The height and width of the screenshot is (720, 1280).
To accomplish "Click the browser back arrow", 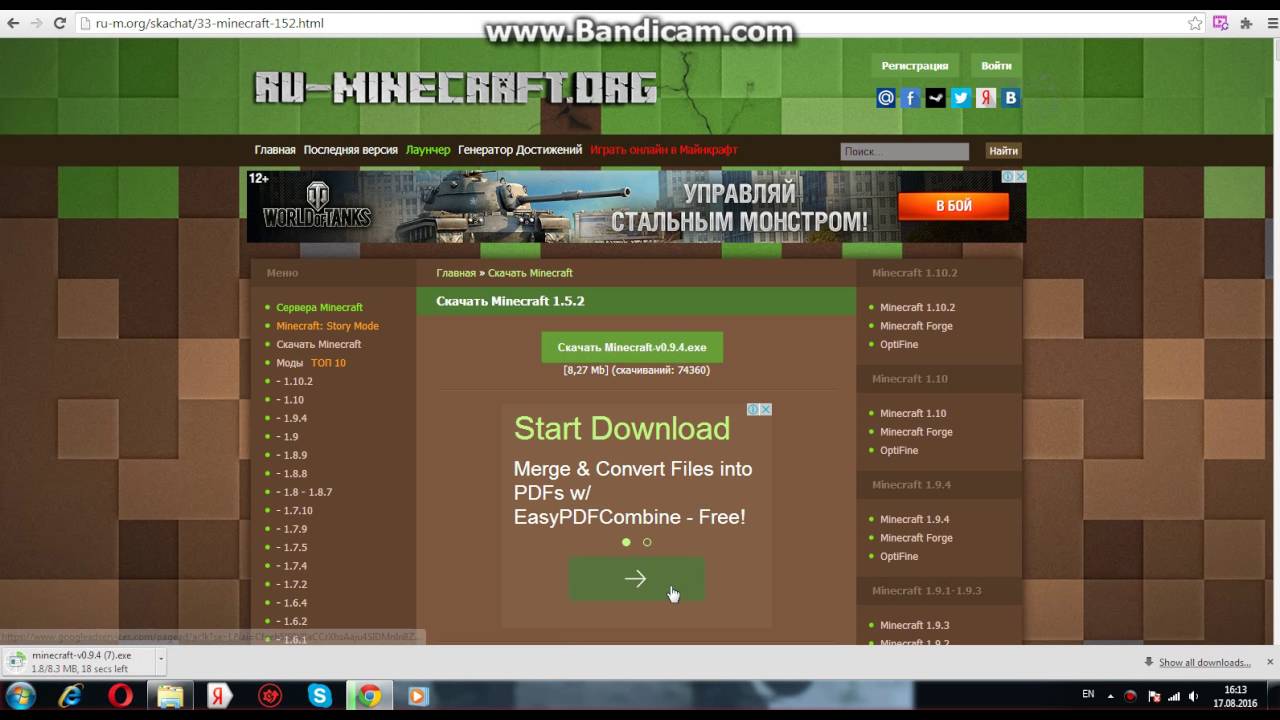I will [13, 23].
